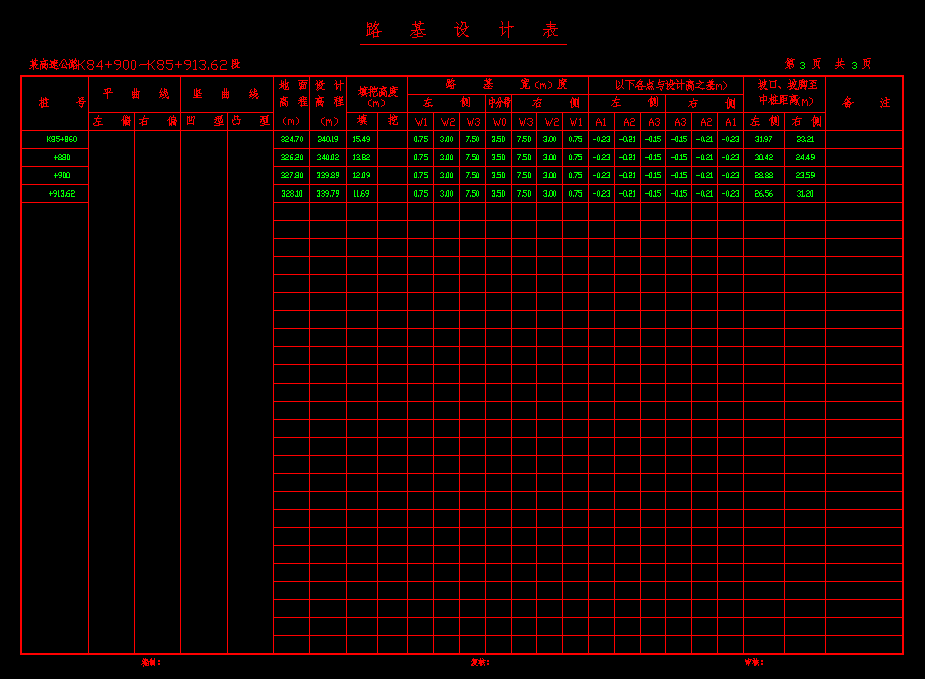Select fill height value 12.09 in +900 row
The height and width of the screenshot is (679, 925).
coord(361,175)
